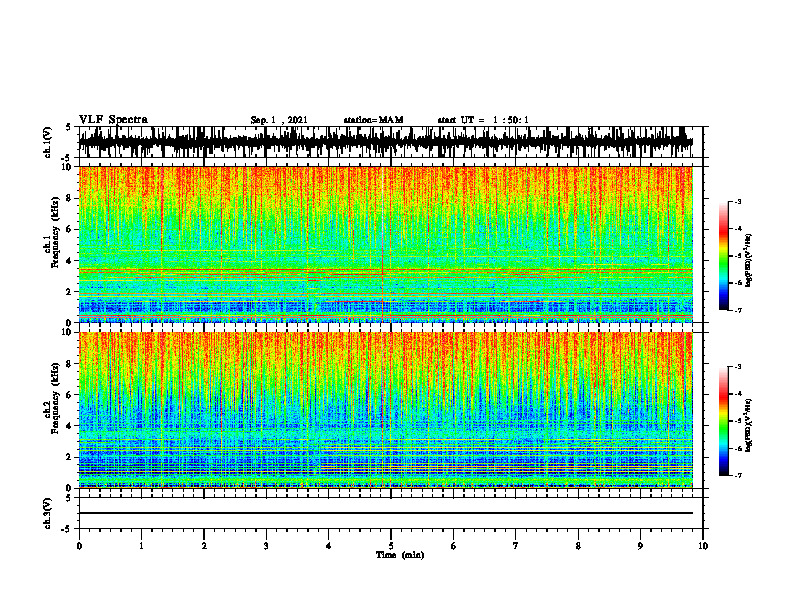
Task: Click inside the ch.2 spectrogram
Action: (x=386, y=410)
